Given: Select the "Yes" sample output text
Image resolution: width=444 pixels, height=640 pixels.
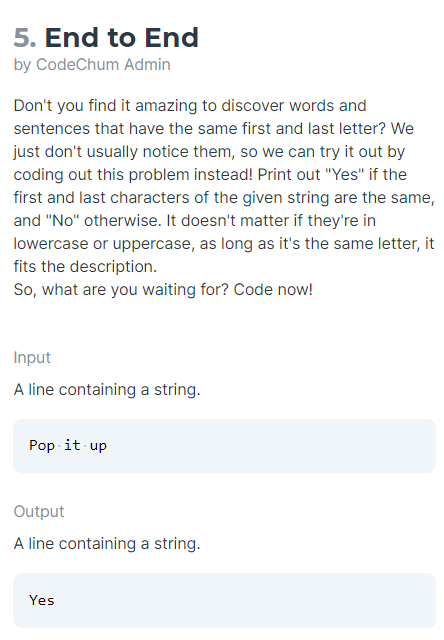Looking at the screenshot, I should (42, 600).
